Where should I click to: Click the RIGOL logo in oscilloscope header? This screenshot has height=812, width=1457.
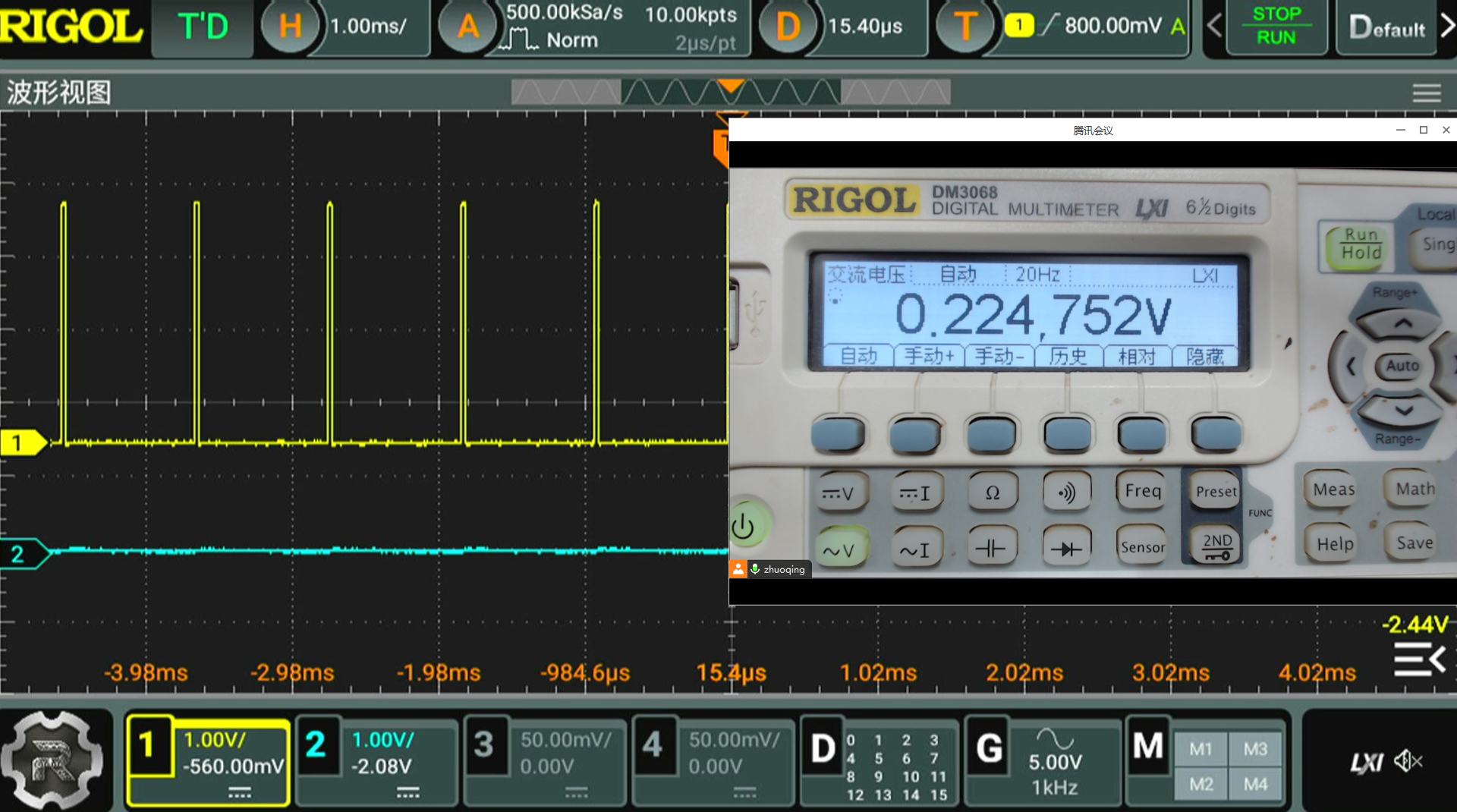[x=71, y=27]
